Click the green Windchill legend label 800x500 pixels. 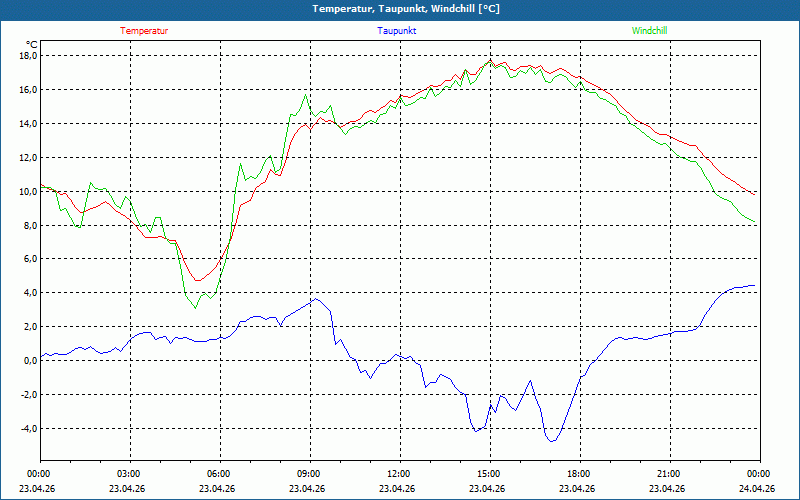coord(649,31)
